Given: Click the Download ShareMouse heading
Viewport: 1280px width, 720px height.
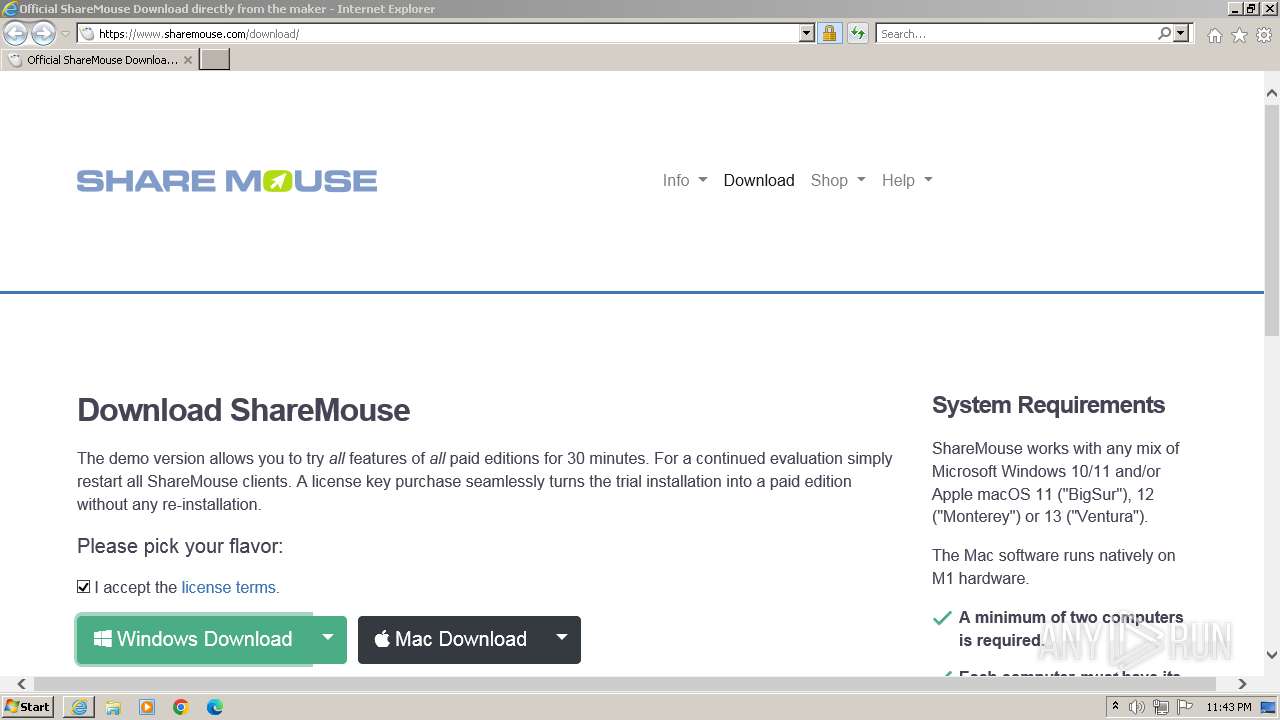Looking at the screenshot, I should tap(243, 410).
